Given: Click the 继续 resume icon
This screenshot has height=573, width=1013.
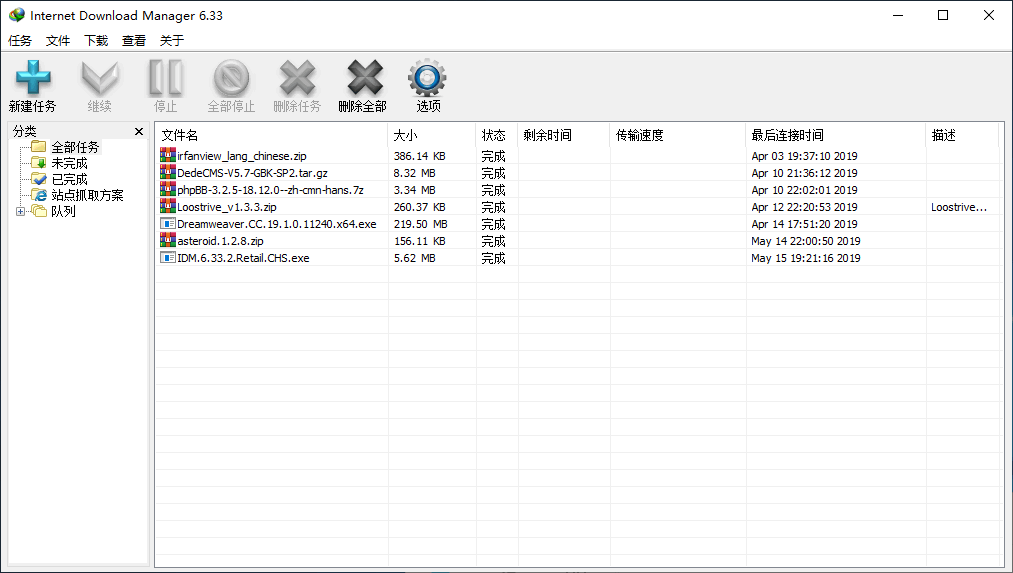Looking at the screenshot, I should tap(99, 78).
